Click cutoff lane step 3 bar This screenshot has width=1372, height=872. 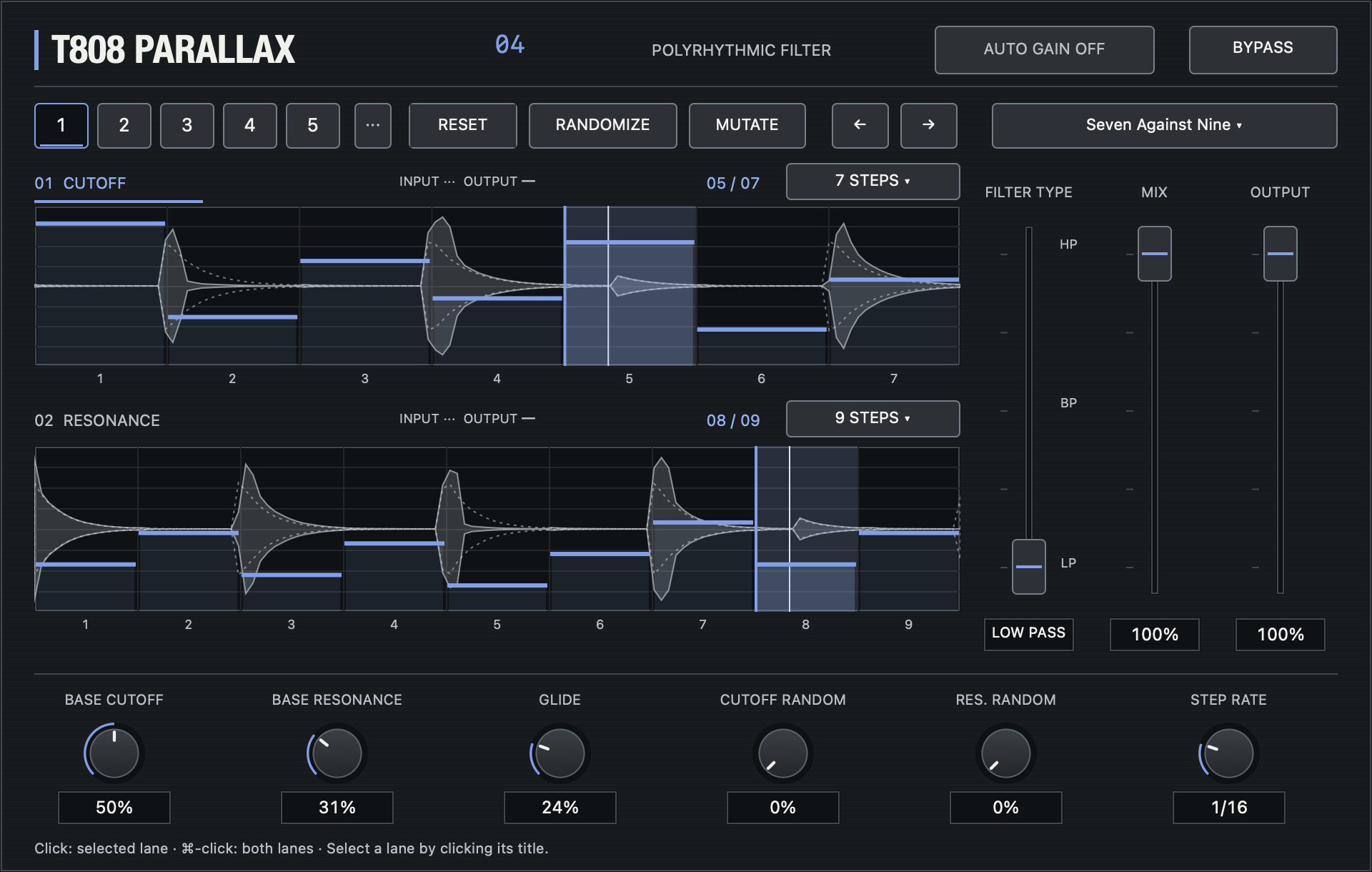(364, 261)
